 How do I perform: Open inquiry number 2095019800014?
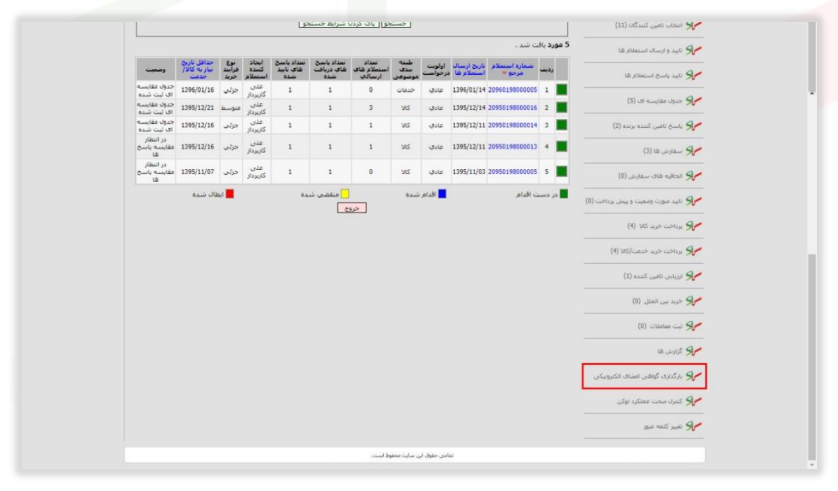[513, 125]
